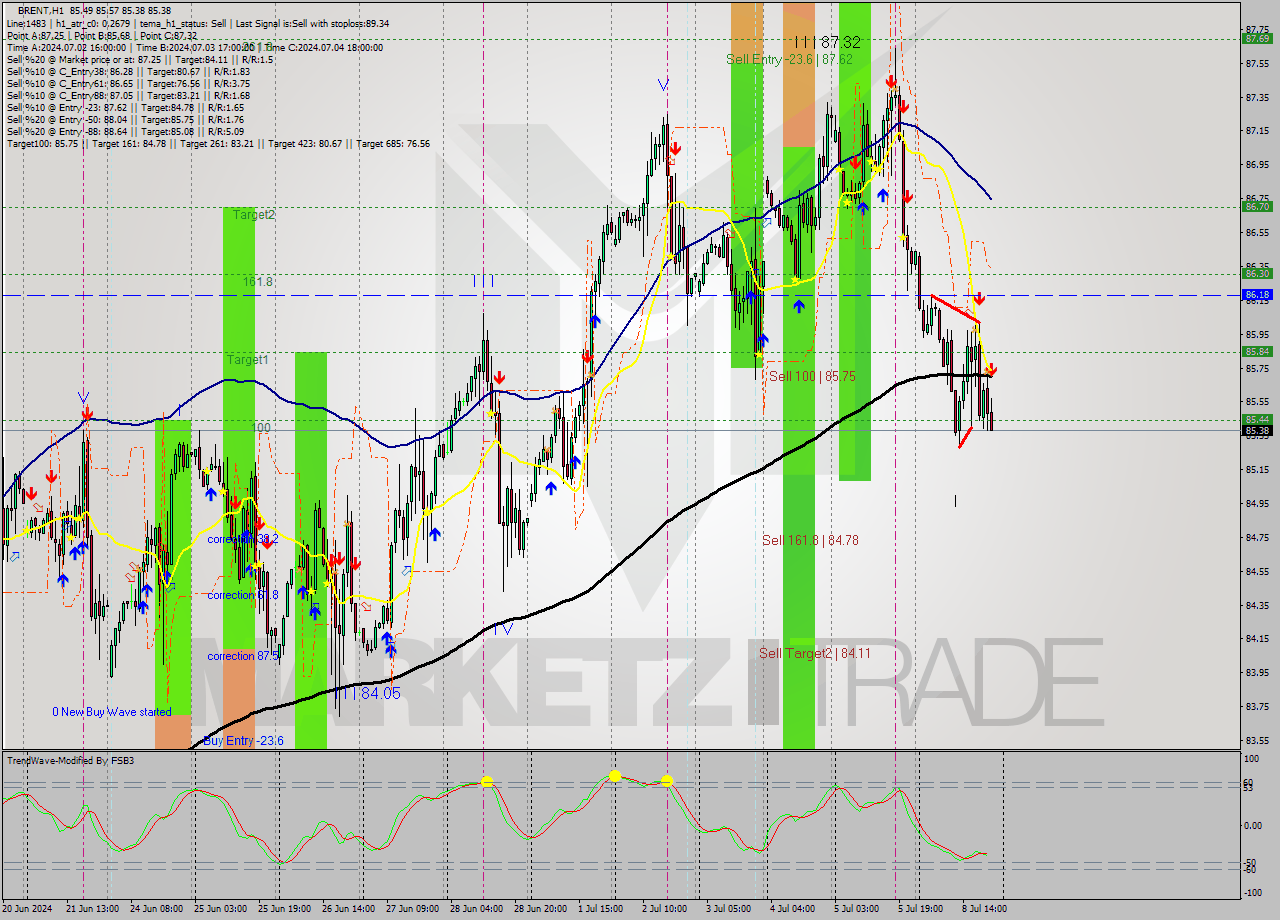The height and width of the screenshot is (920, 1280).
Task: Click the black 85.38 current price tag
Action: click(x=1257, y=431)
